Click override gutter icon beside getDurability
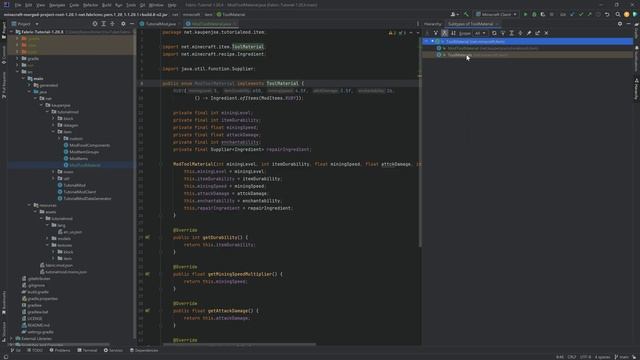 tap(147, 237)
